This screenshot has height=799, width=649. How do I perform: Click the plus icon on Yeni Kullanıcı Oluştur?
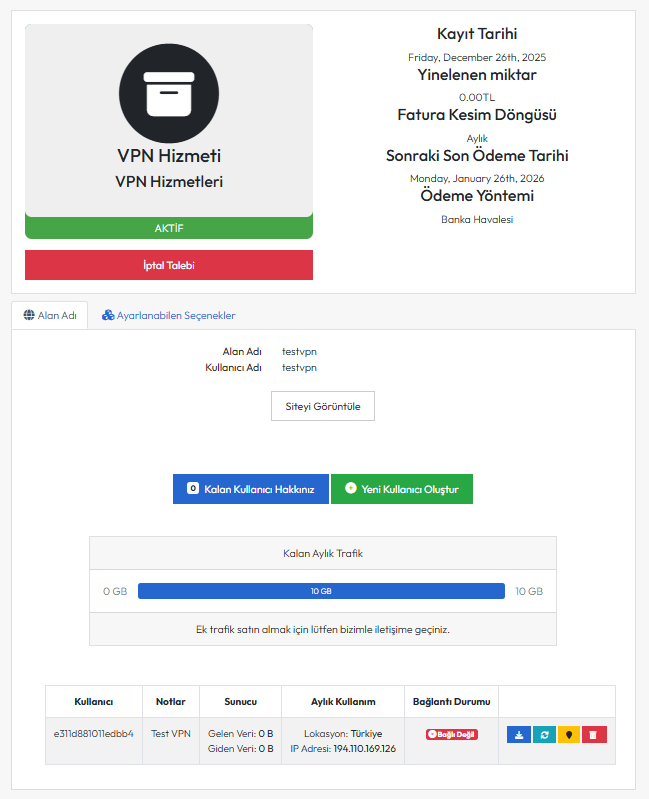(x=350, y=489)
